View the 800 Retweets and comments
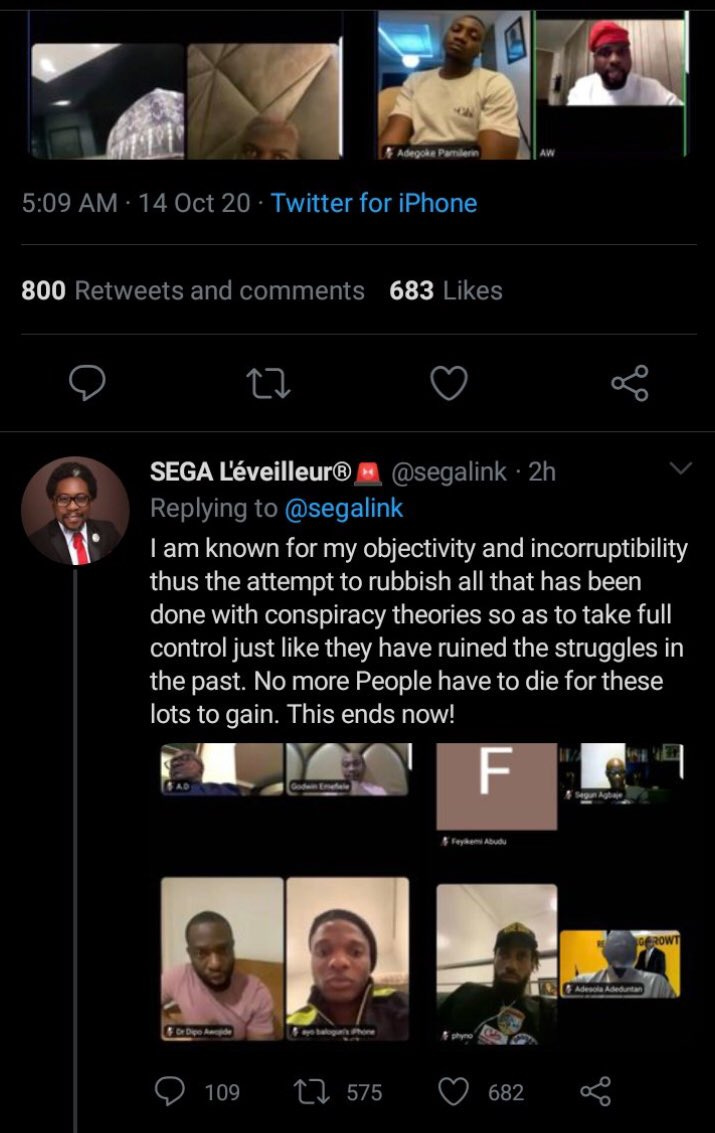Viewport: 715px width, 1133px height. click(x=193, y=291)
